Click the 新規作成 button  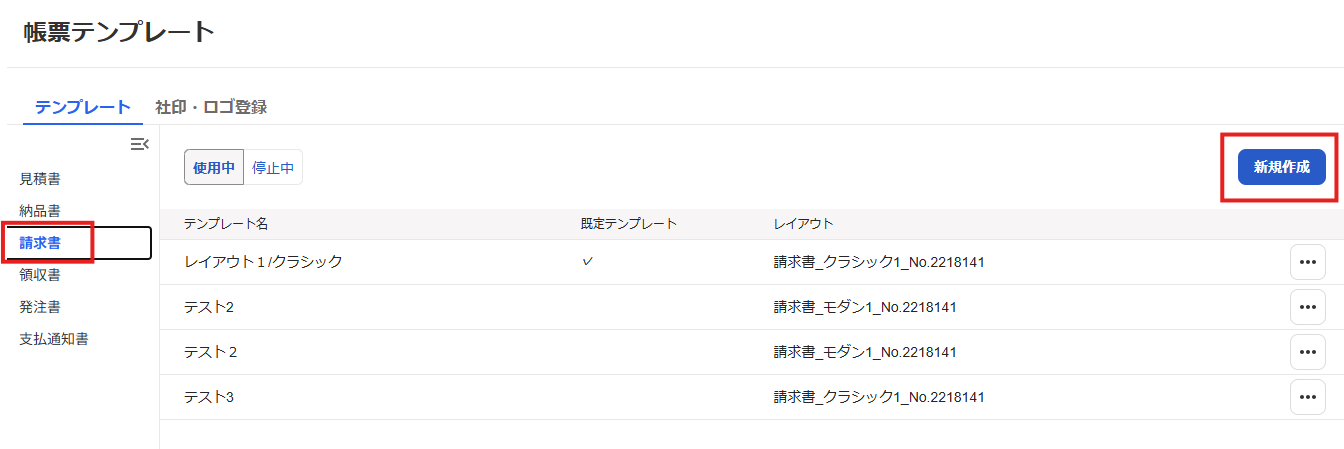tap(1281, 167)
